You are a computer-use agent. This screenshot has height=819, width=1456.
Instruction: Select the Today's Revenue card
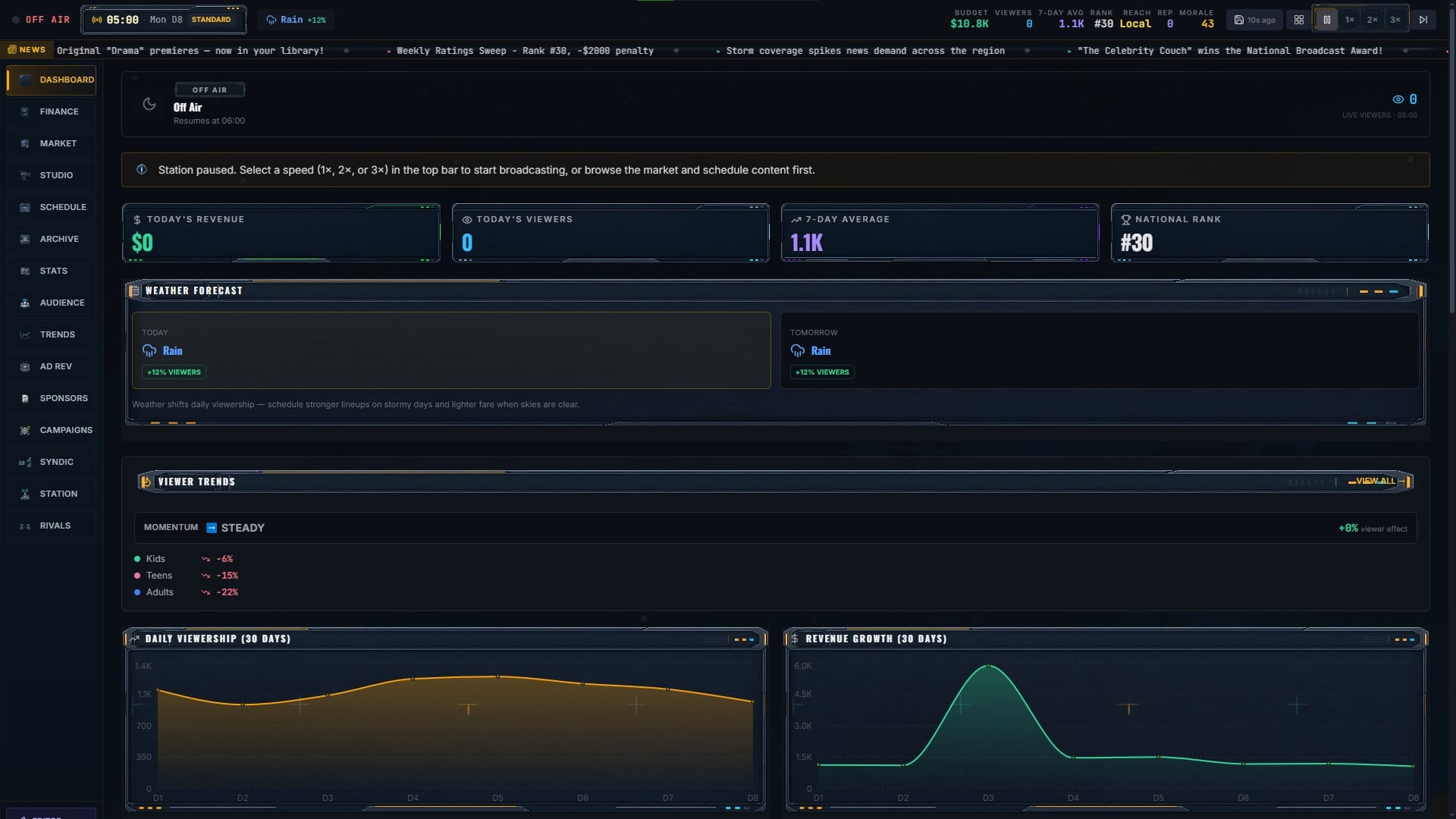coord(281,233)
